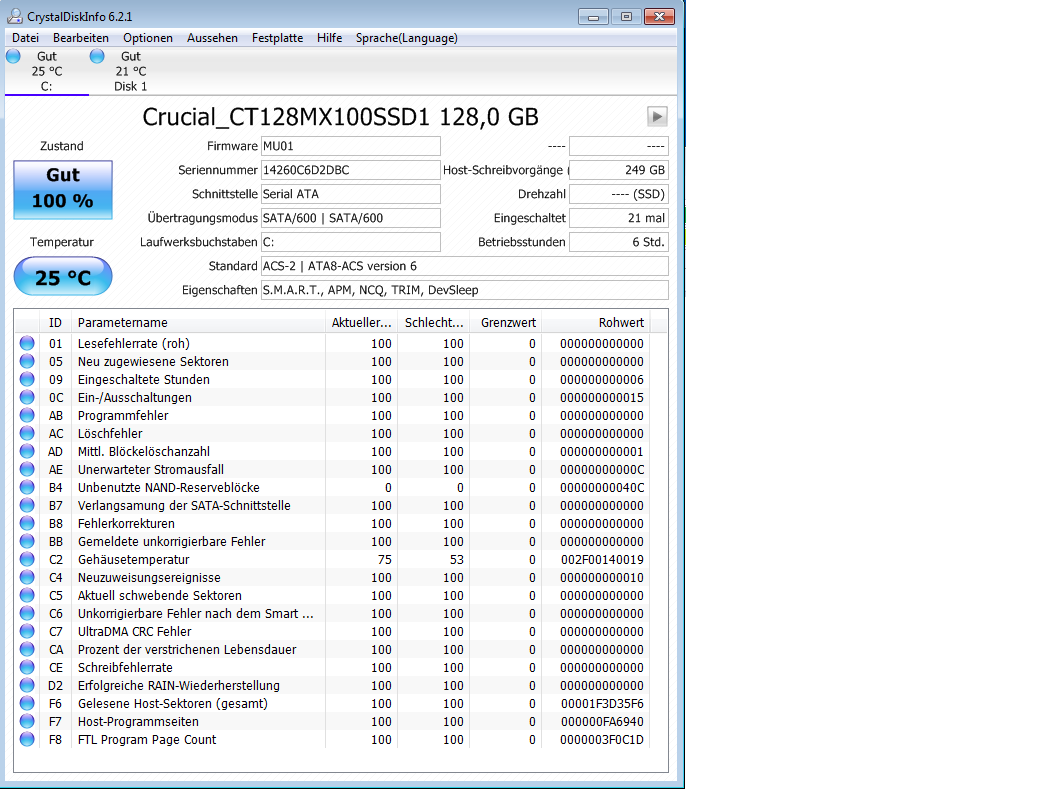Click status icon of Löschfehler row

[x=27, y=433]
